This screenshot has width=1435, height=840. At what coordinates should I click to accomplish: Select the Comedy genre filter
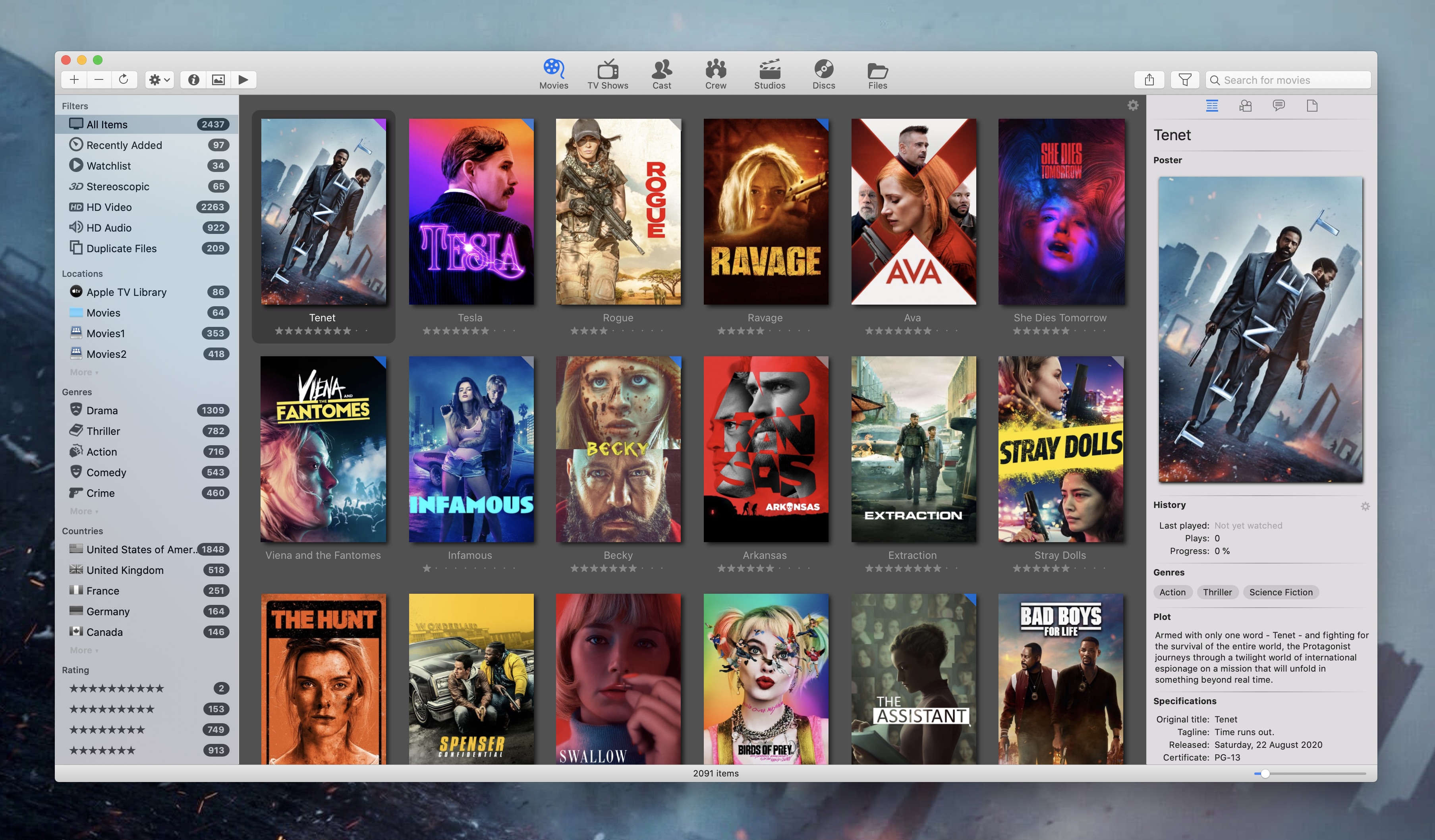coord(146,472)
